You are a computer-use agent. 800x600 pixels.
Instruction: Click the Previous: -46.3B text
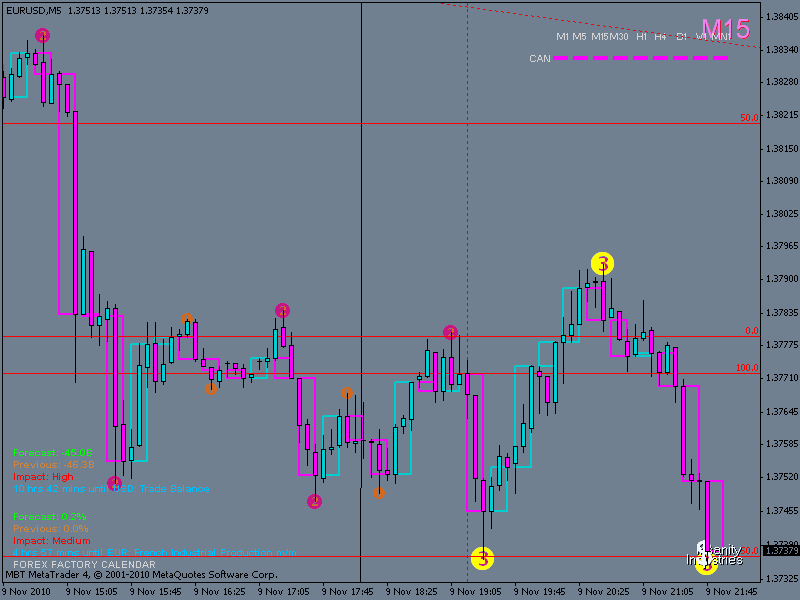click(x=54, y=465)
